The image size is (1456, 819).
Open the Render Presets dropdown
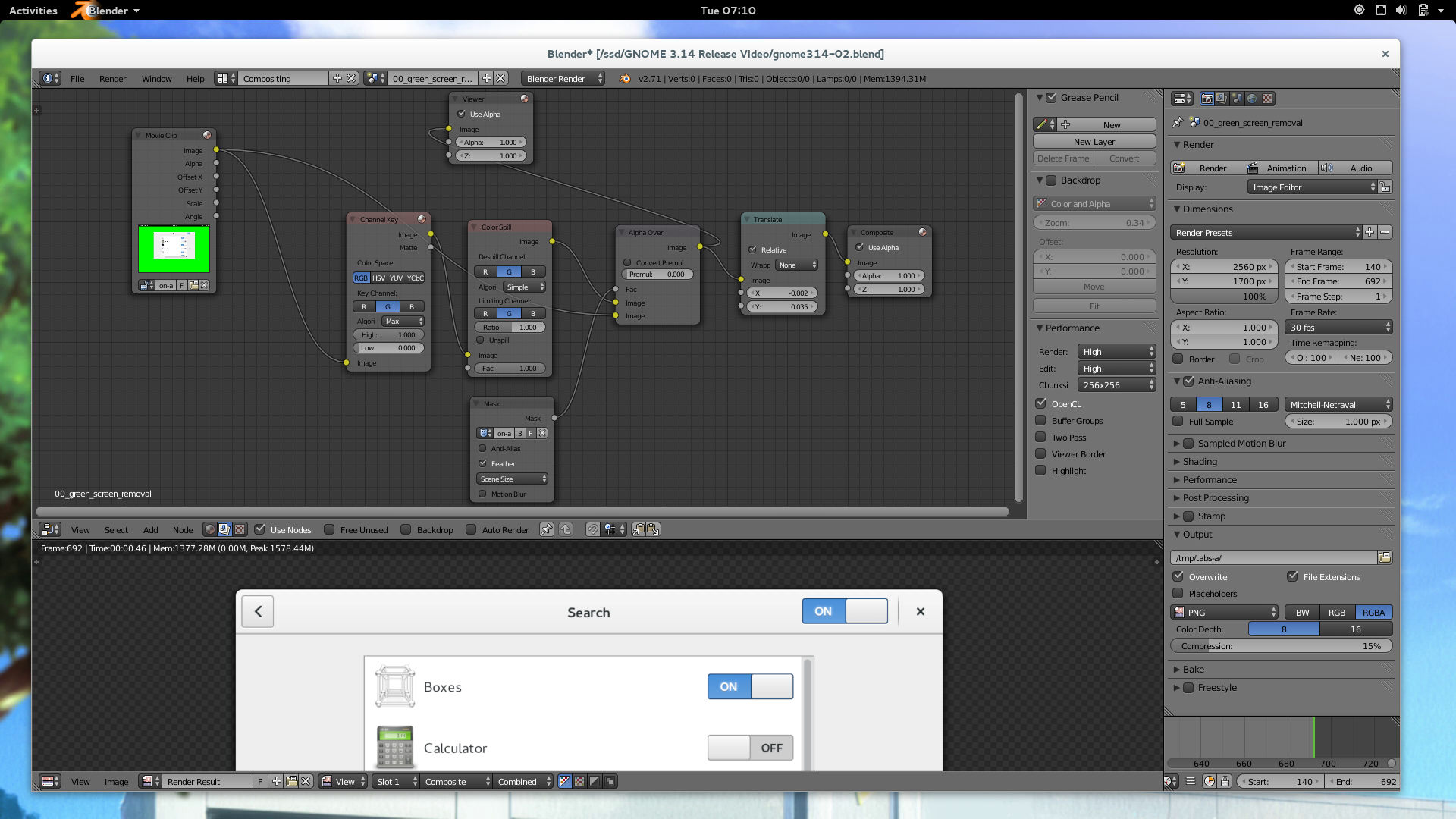1266,233
